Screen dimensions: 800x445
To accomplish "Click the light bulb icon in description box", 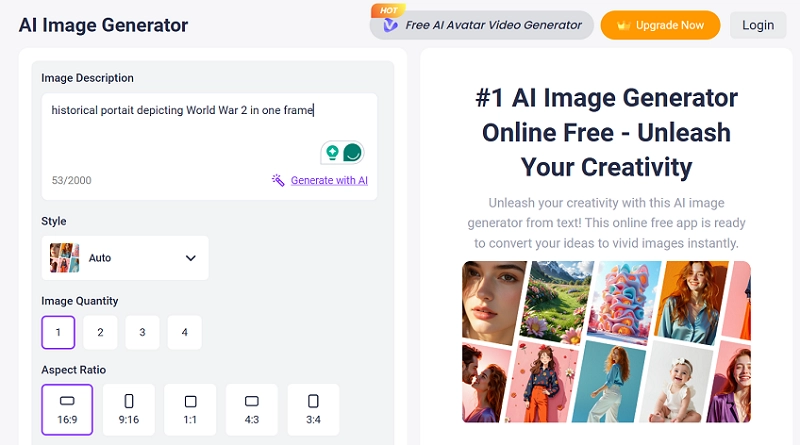I will point(332,152).
